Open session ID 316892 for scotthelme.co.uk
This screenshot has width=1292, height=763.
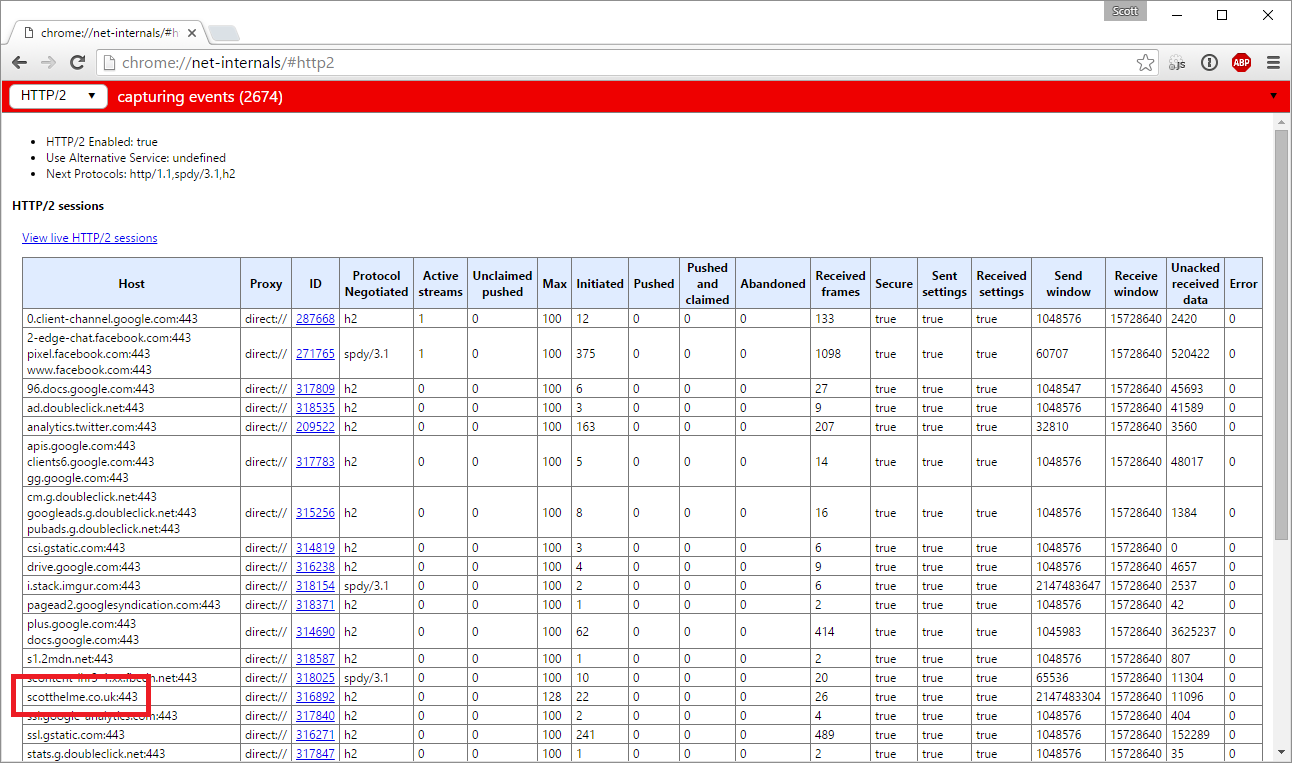tap(315, 696)
